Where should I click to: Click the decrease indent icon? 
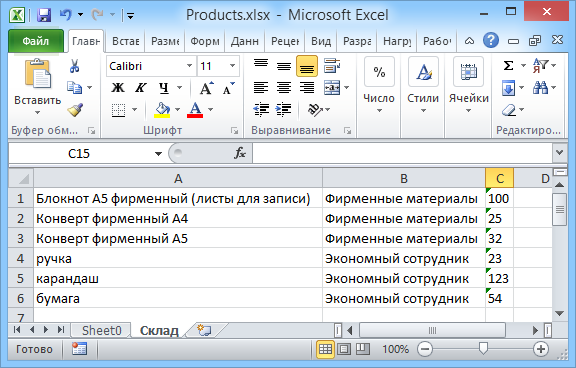tap(261, 109)
